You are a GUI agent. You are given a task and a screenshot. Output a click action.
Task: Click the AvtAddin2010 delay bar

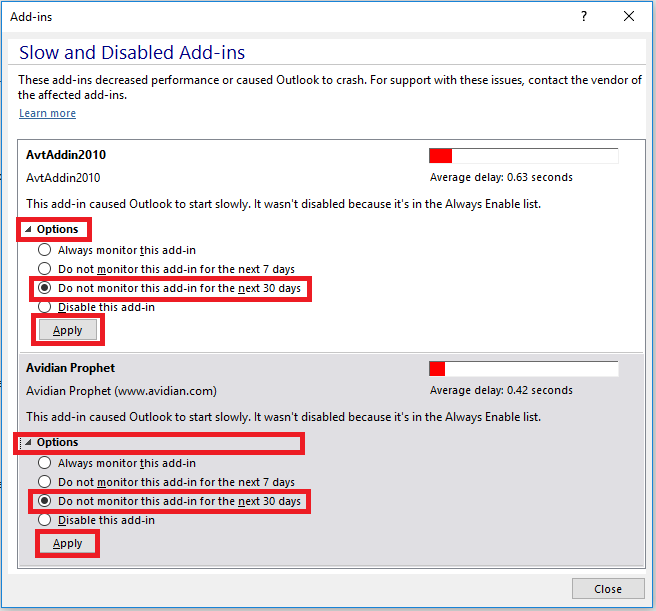pos(523,156)
